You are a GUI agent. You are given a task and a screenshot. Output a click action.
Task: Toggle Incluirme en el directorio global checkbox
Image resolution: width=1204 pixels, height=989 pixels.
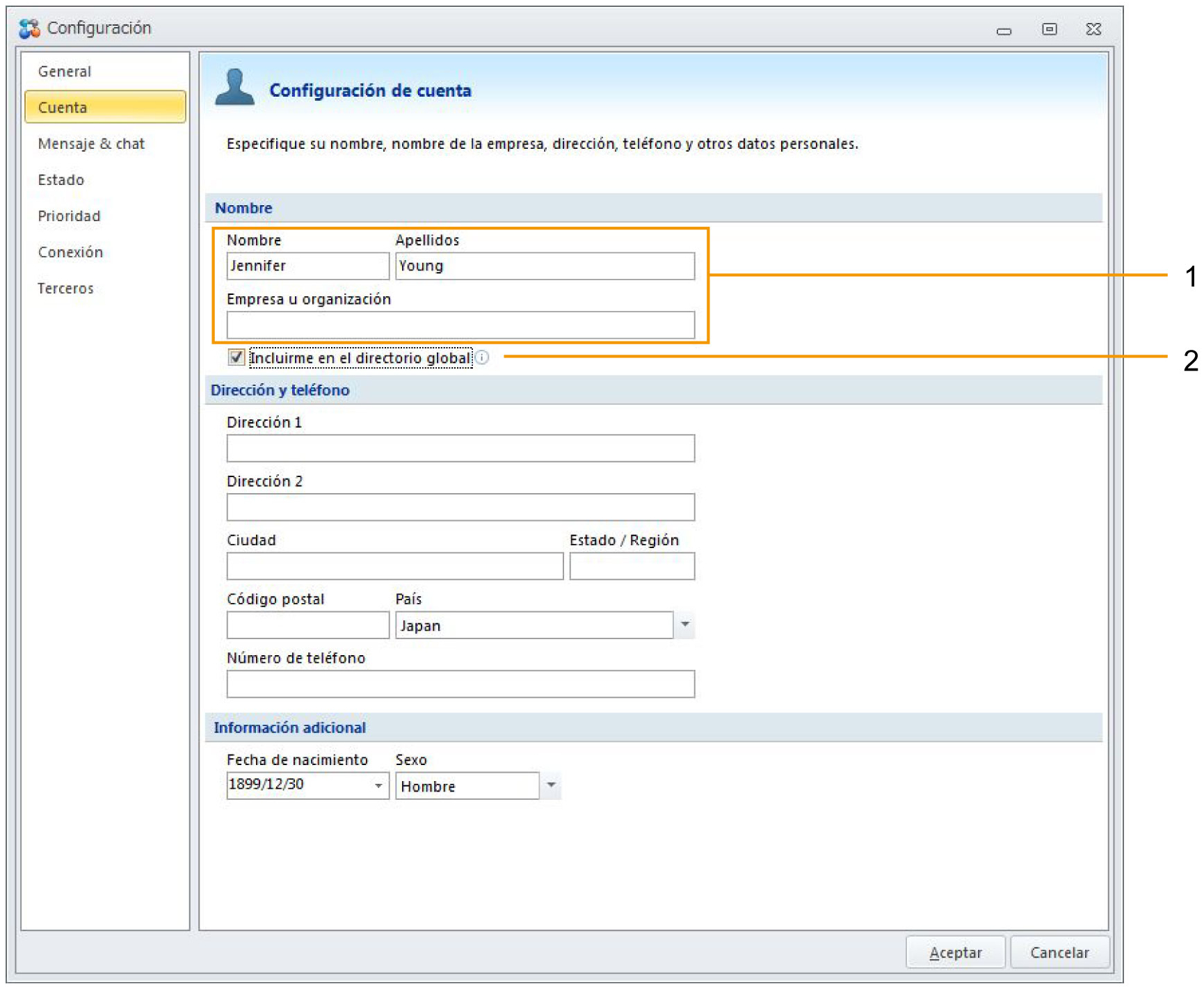coord(236,357)
